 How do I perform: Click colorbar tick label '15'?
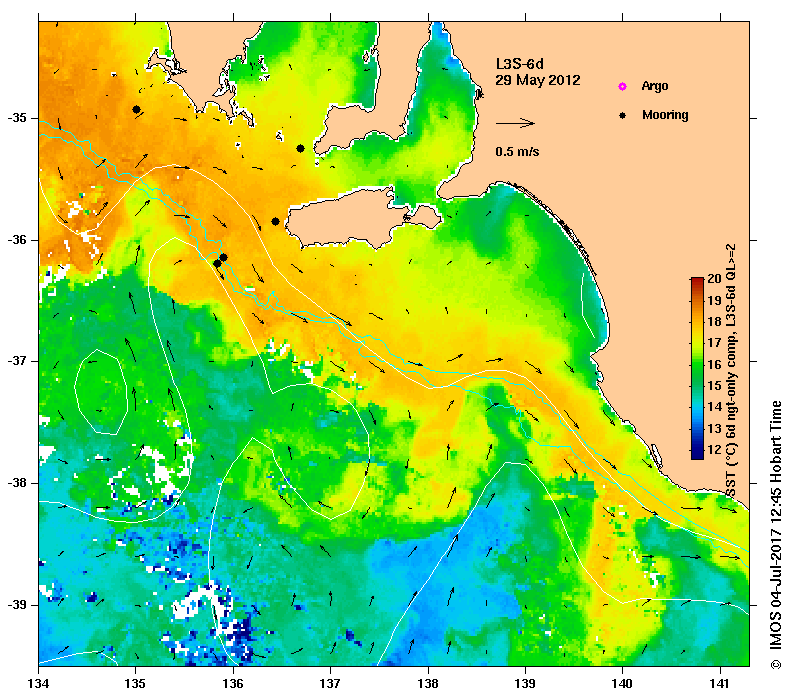pos(714,386)
